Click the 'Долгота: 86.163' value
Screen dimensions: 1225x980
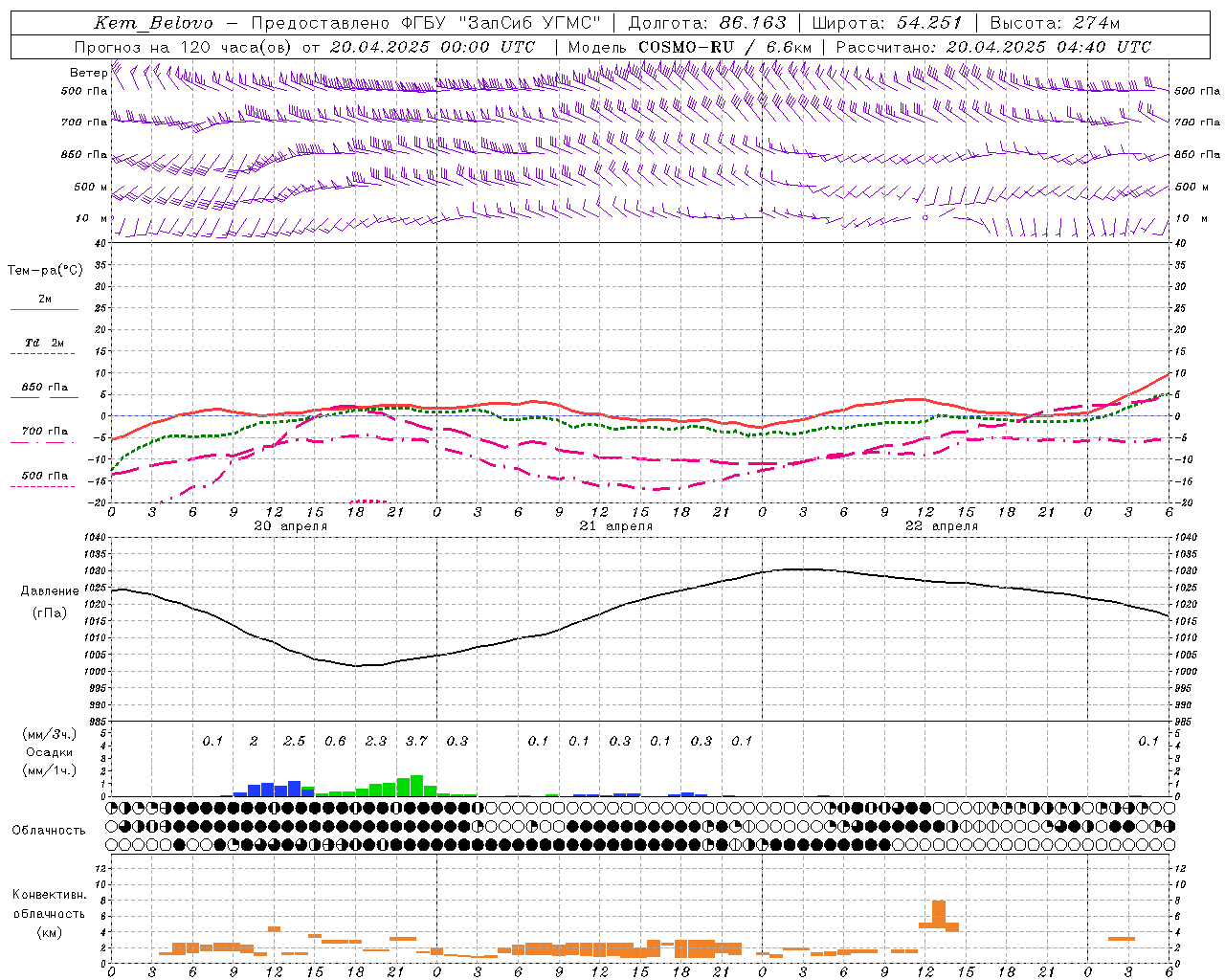707,23
